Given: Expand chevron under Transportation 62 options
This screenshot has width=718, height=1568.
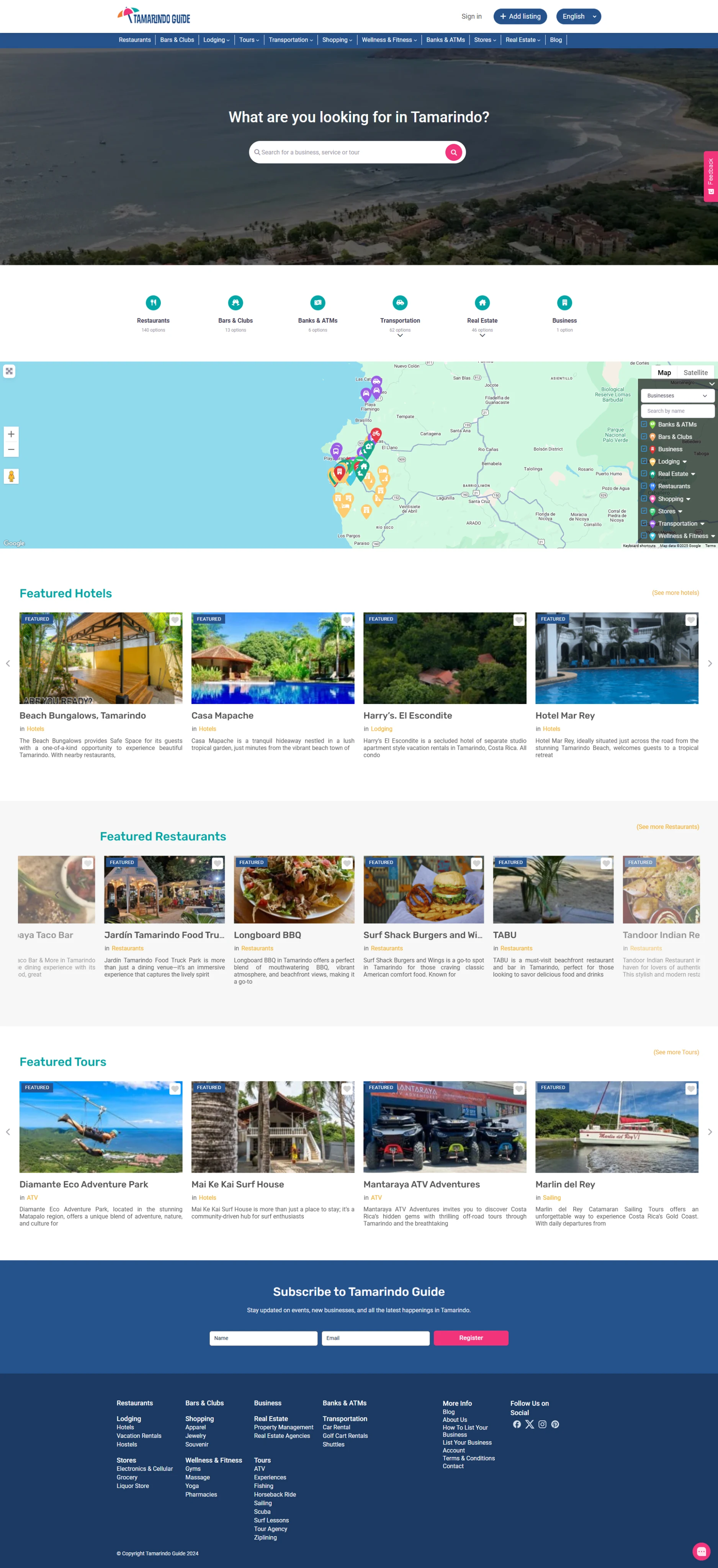Looking at the screenshot, I should [x=400, y=335].
